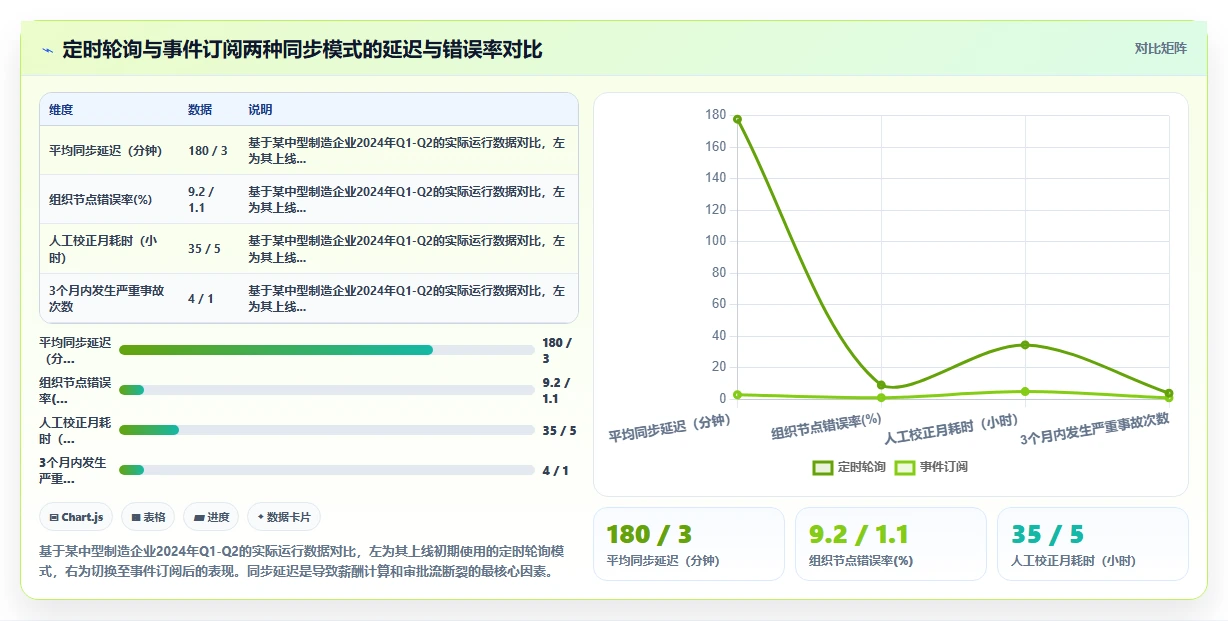This screenshot has height=621, width=1228.
Task: Click the 定时轮询 data point at 平均同步延迟
Action: [737, 119]
